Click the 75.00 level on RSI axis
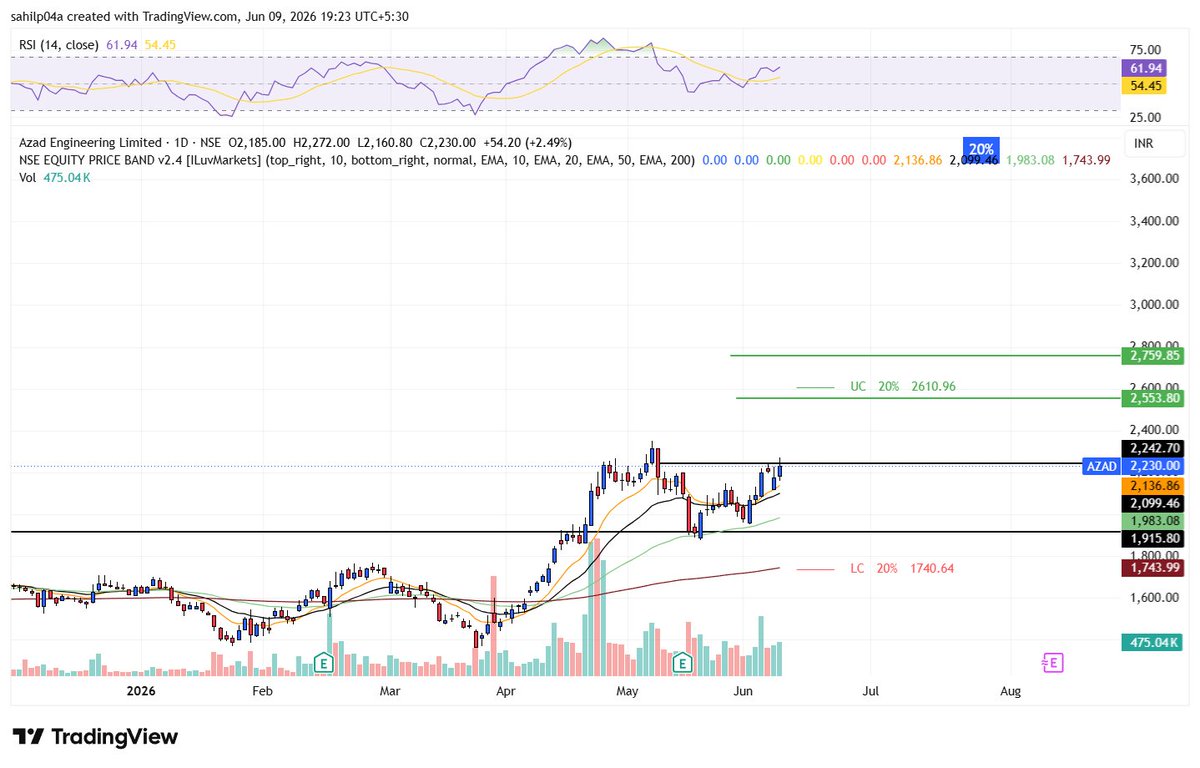1200x768 pixels. [x=1146, y=50]
